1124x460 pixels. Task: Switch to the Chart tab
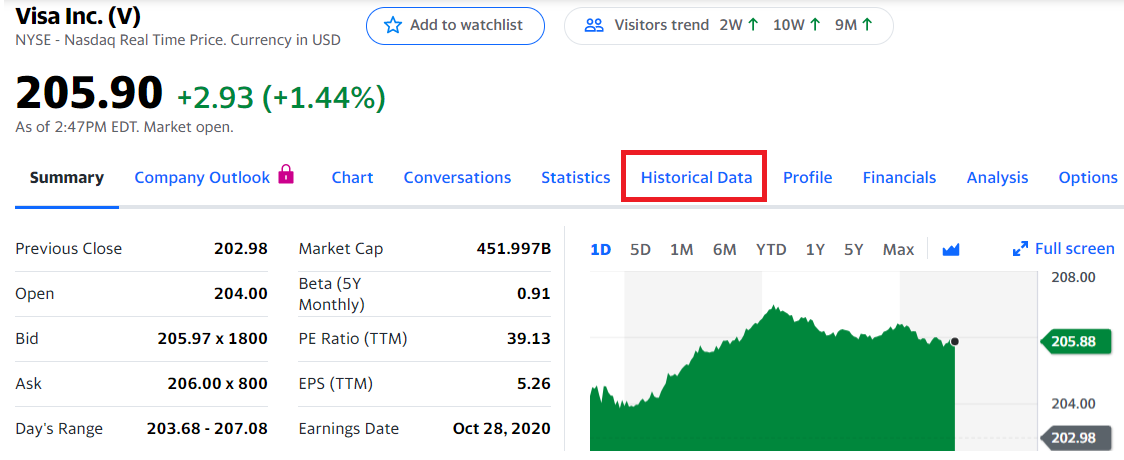pos(352,178)
